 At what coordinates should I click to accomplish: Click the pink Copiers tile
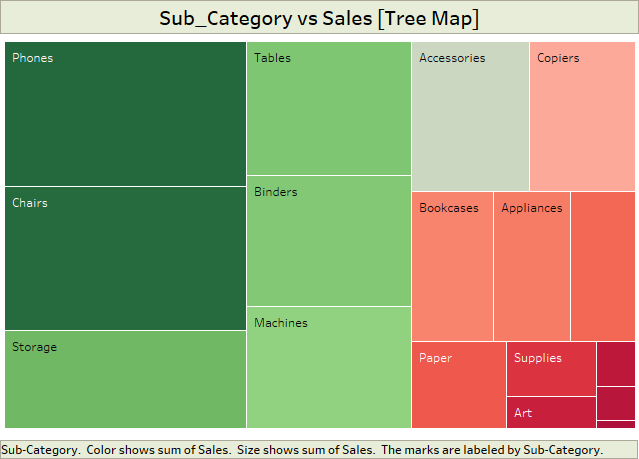coord(581,116)
